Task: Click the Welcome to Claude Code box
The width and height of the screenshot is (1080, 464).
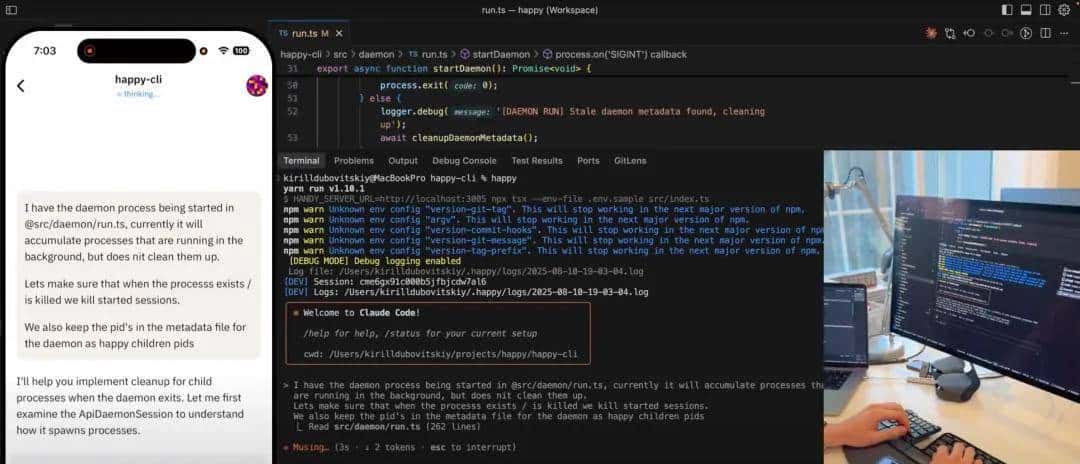Action: pos(437,334)
